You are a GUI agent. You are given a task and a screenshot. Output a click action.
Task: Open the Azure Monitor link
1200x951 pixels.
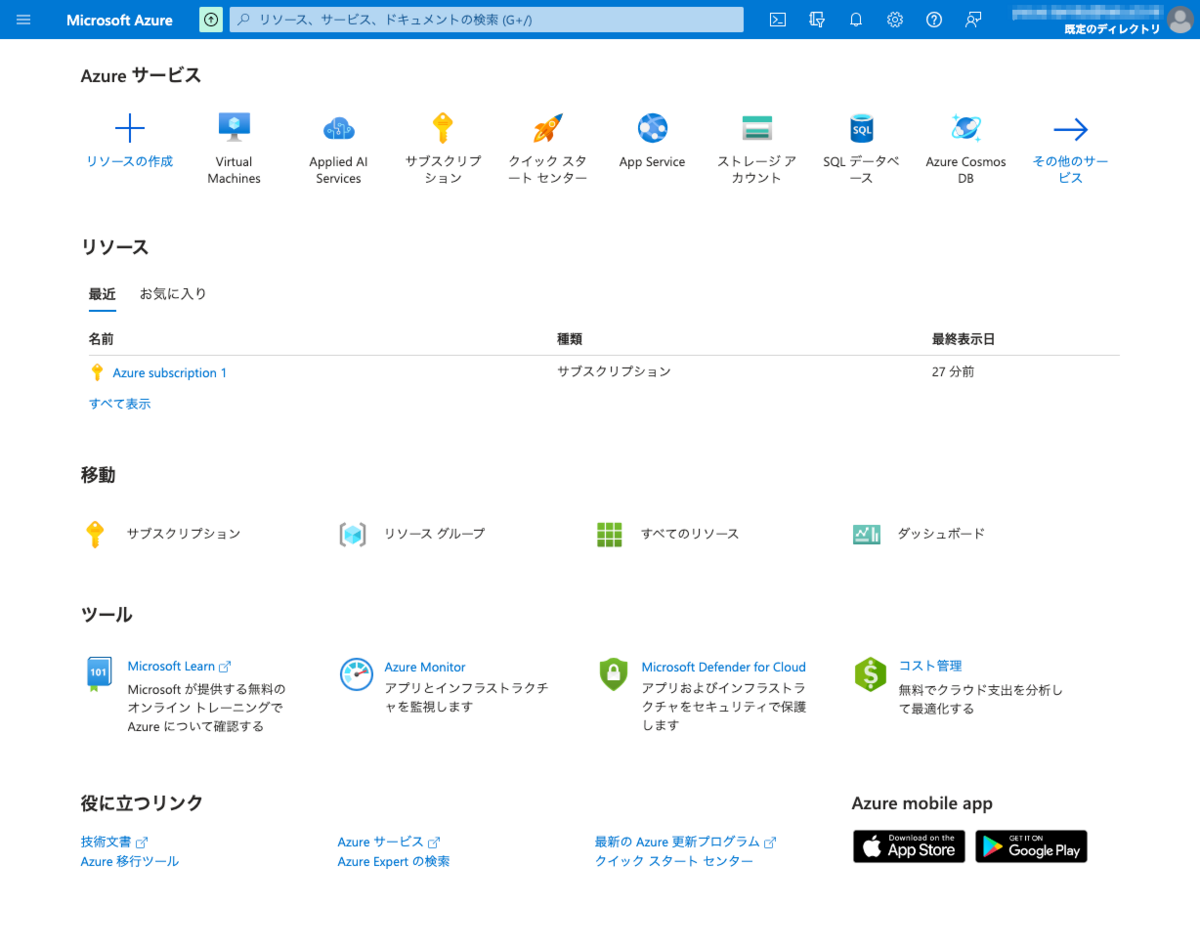(425, 667)
